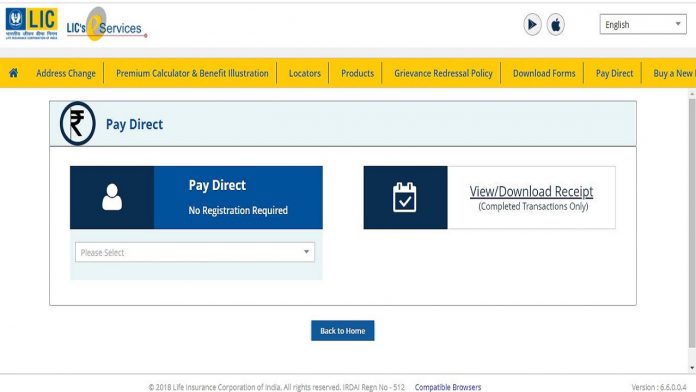Viewport: 696px width, 392px height.
Task: Expand the Please Select dropdown
Action: (195, 252)
